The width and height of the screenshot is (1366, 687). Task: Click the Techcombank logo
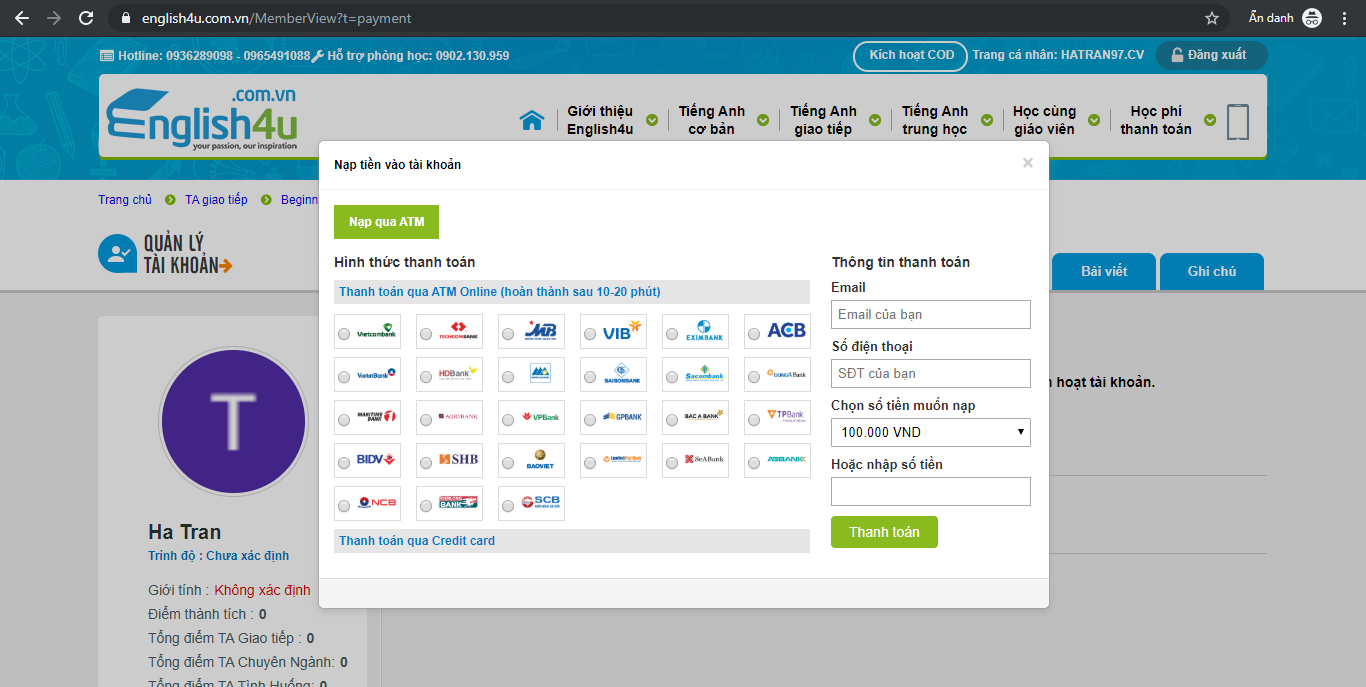pyautogui.click(x=460, y=329)
